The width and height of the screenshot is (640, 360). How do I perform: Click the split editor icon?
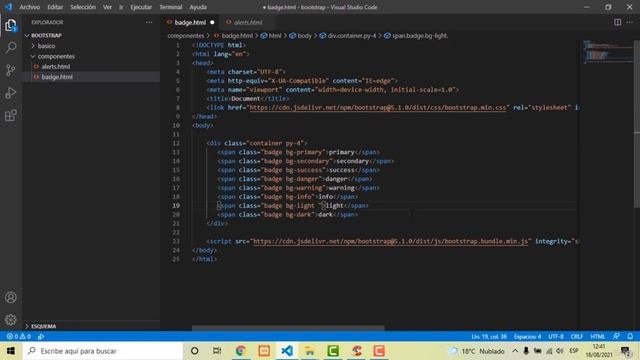pos(618,22)
